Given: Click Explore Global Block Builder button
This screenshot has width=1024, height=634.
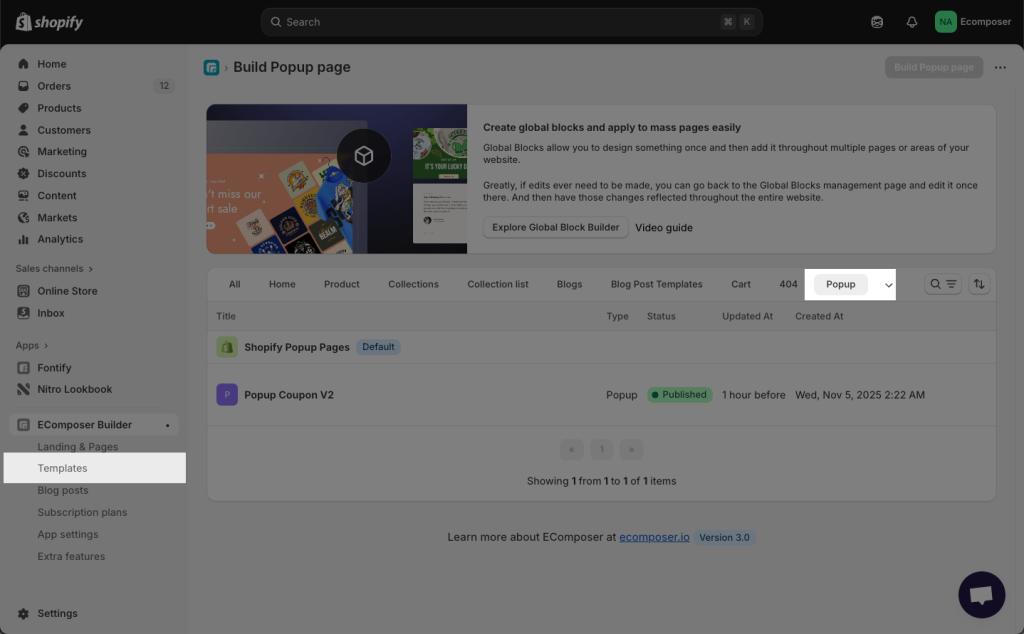Looking at the screenshot, I should pyautogui.click(x=555, y=227).
